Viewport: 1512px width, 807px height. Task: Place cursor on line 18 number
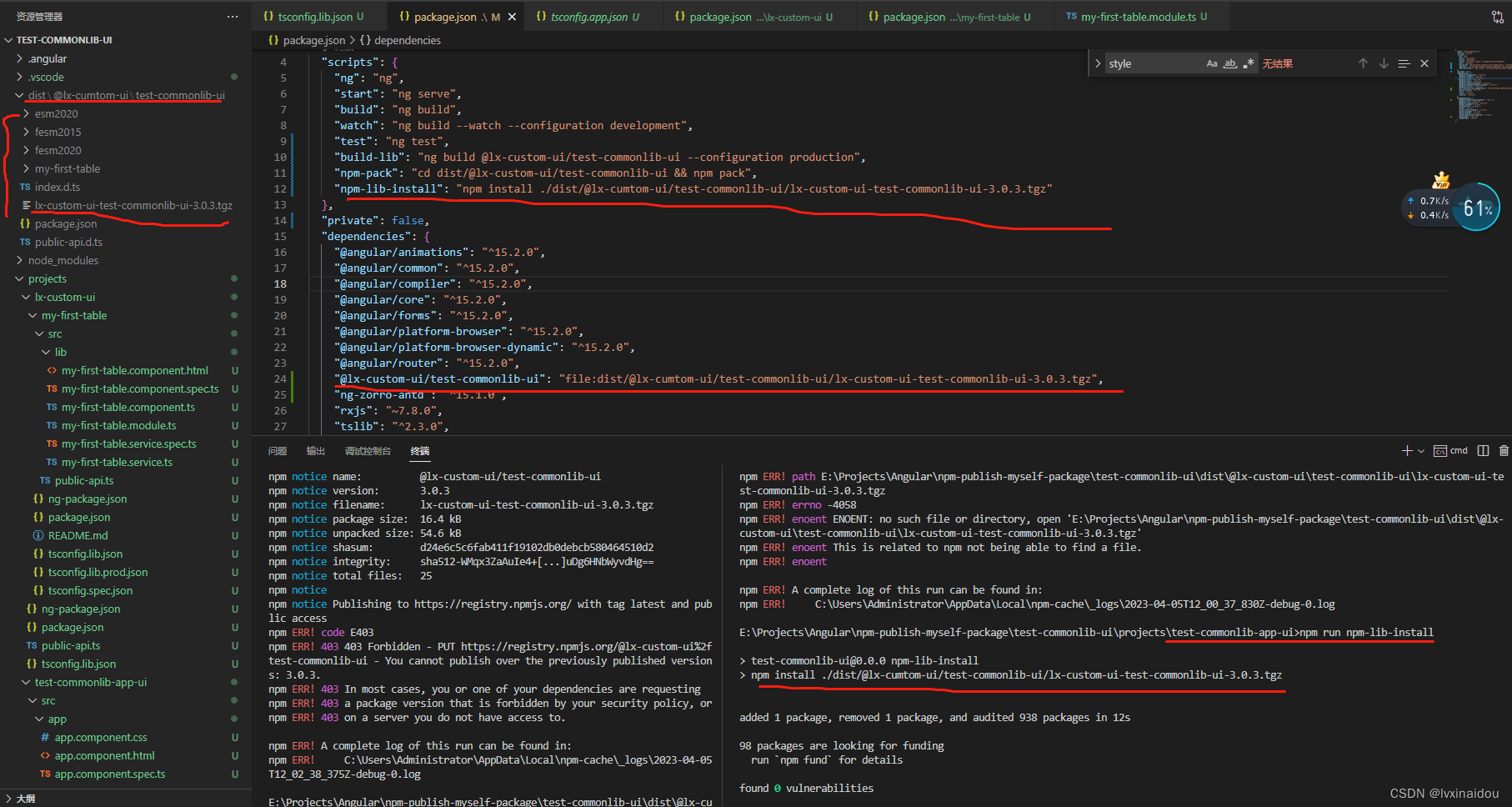(x=280, y=283)
